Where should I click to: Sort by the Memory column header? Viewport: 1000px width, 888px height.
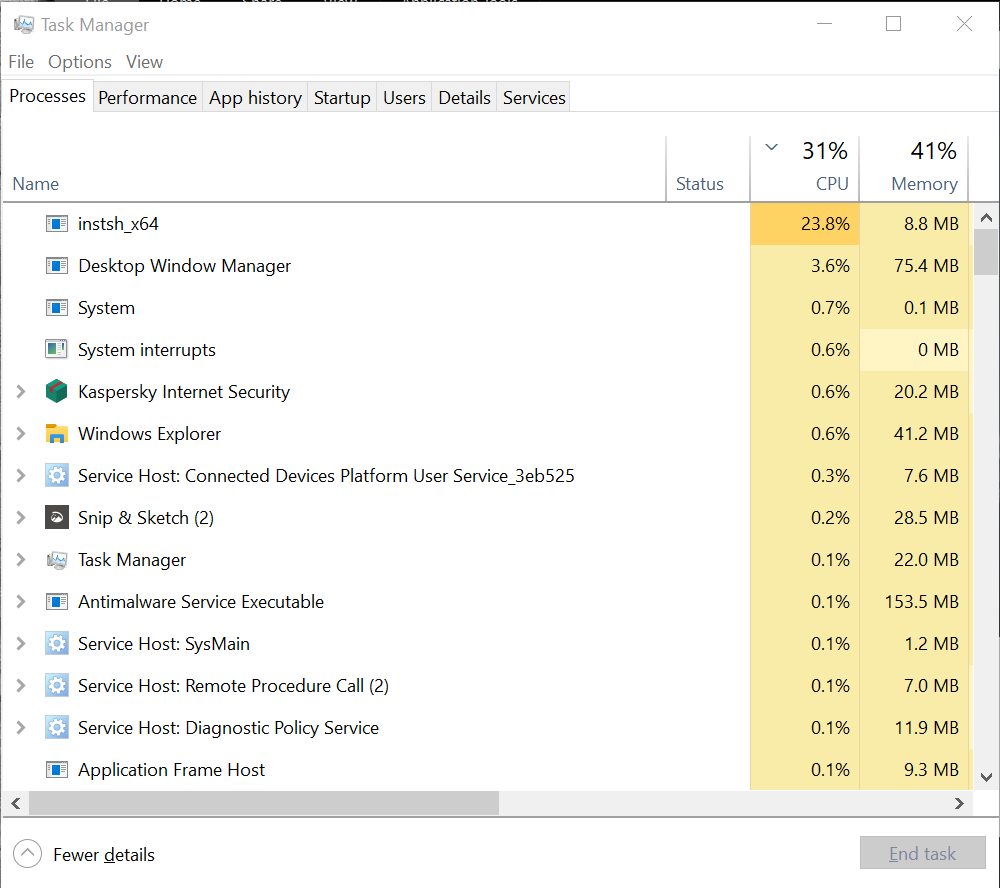[914, 169]
